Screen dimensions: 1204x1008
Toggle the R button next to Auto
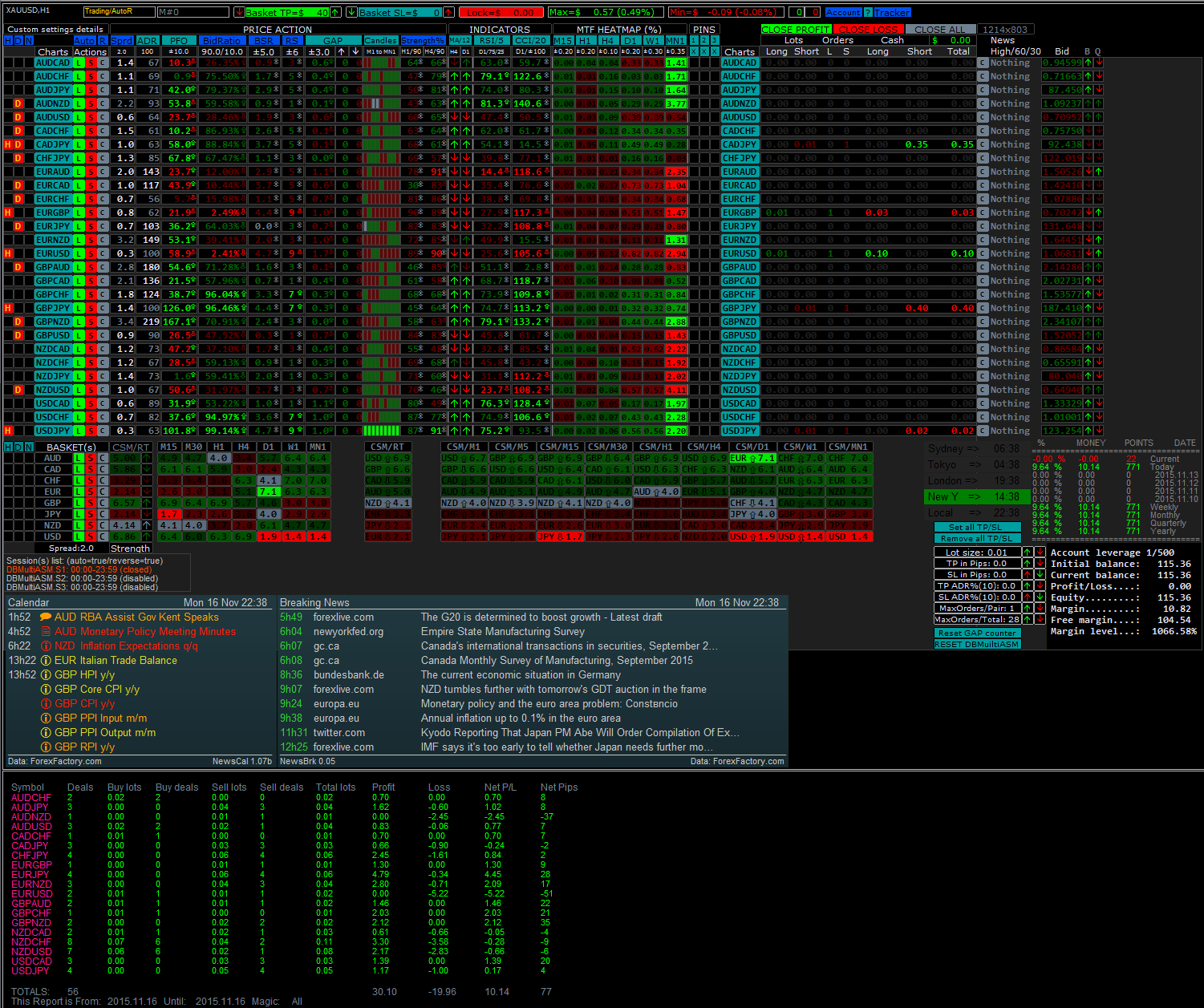click(103, 40)
